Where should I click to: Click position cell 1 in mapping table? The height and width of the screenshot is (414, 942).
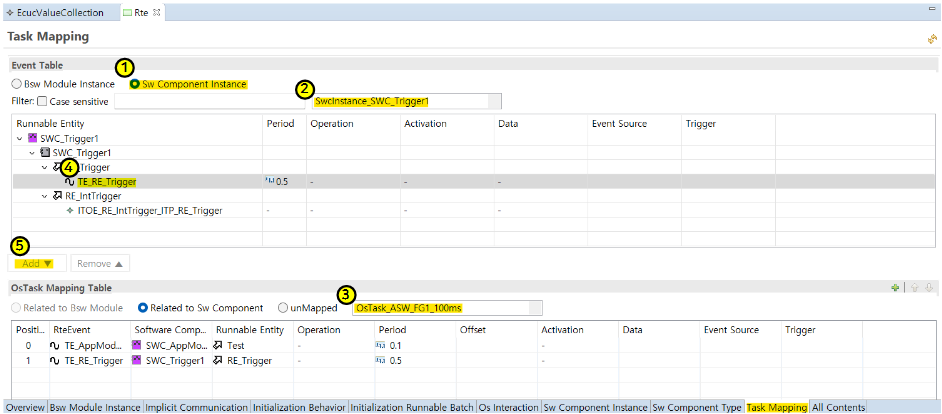30,361
